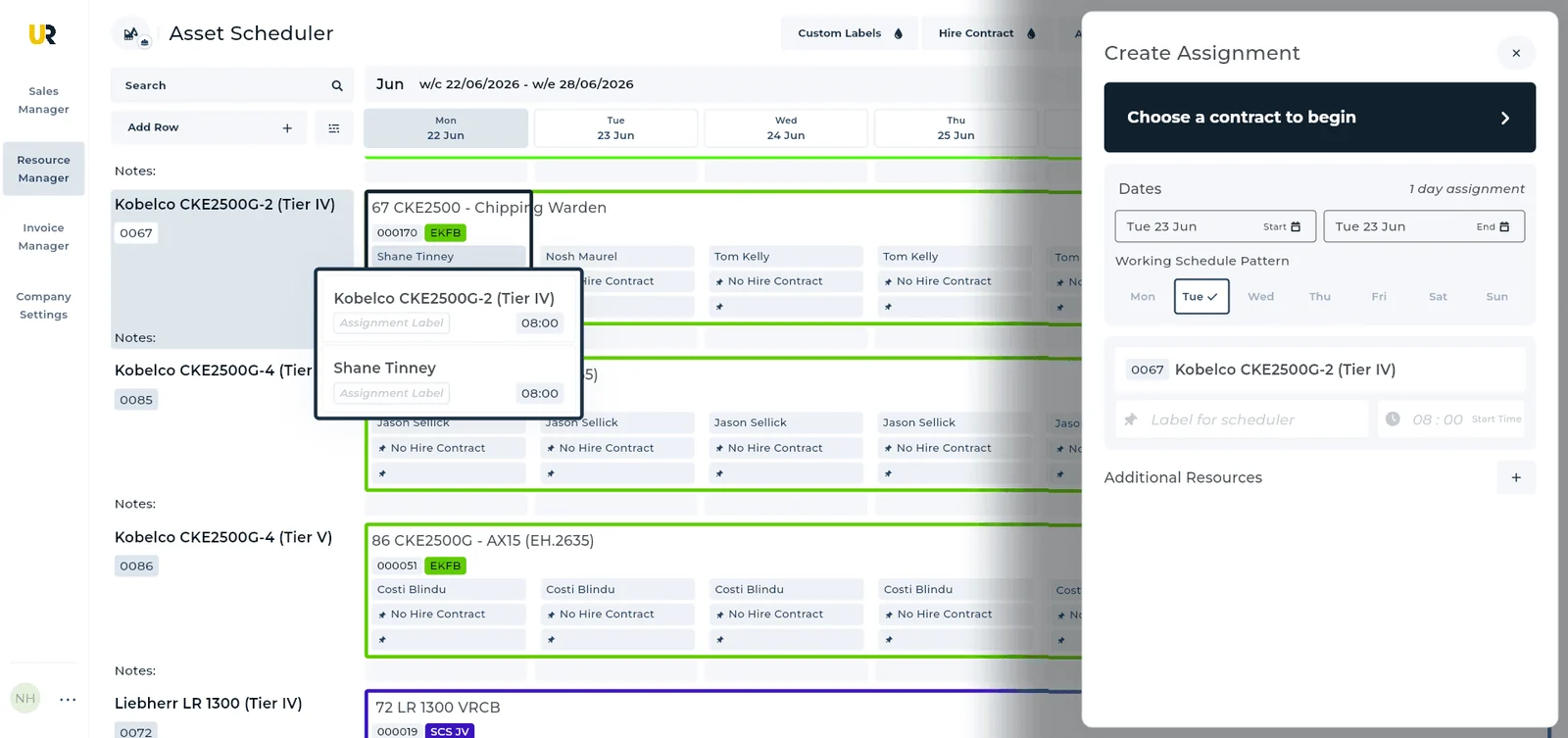Click Liebherr LR 1300 (Tier IV) row
The width and height of the screenshot is (1568, 738).
(x=209, y=704)
